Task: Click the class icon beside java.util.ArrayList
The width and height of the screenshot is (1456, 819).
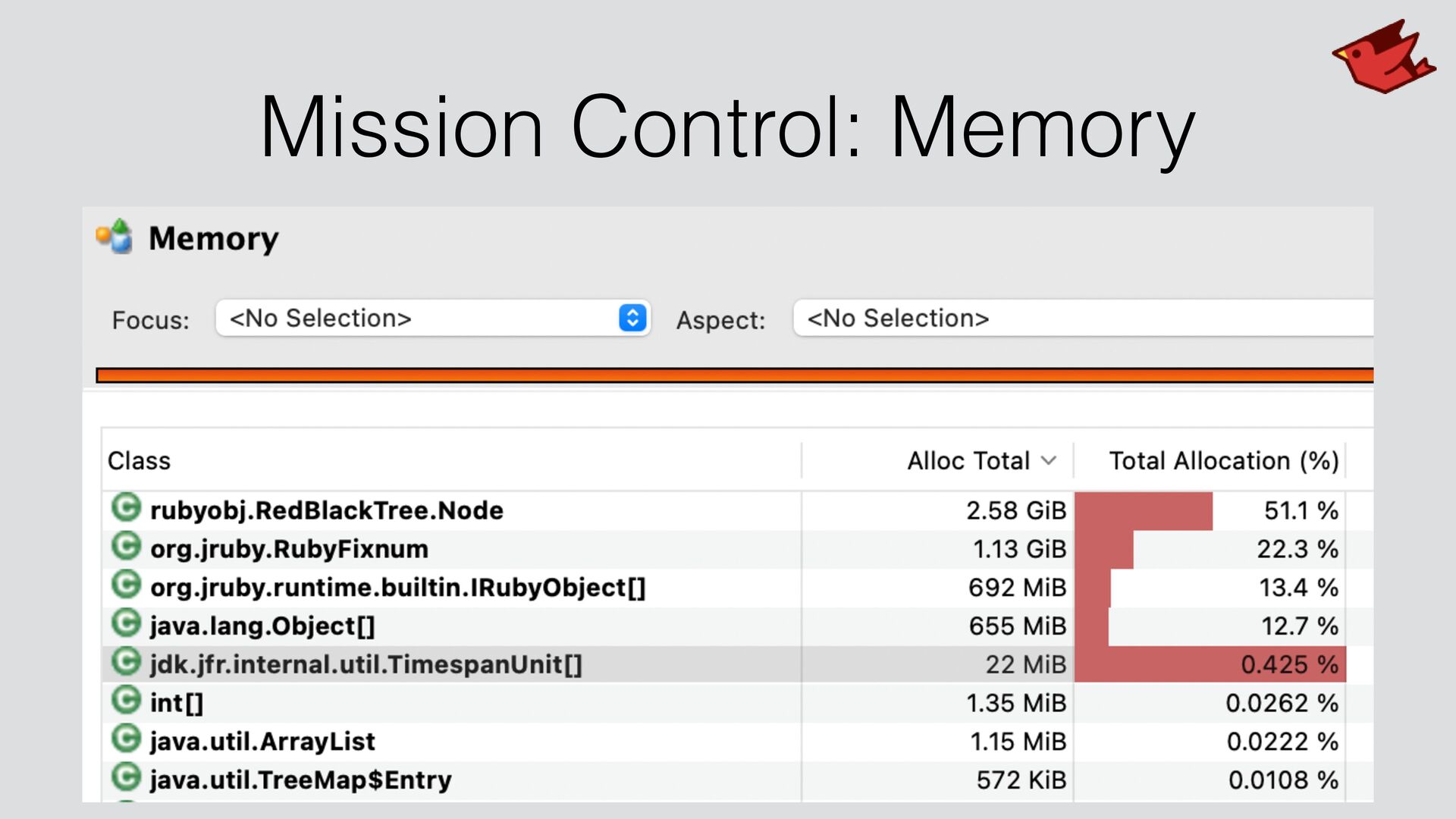Action: coord(126,739)
